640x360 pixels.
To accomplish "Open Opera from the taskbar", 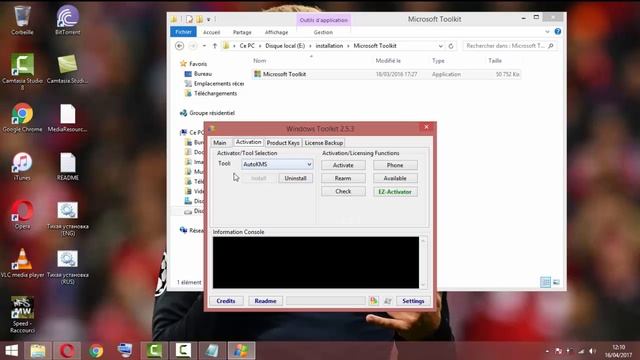I will [x=67, y=351].
